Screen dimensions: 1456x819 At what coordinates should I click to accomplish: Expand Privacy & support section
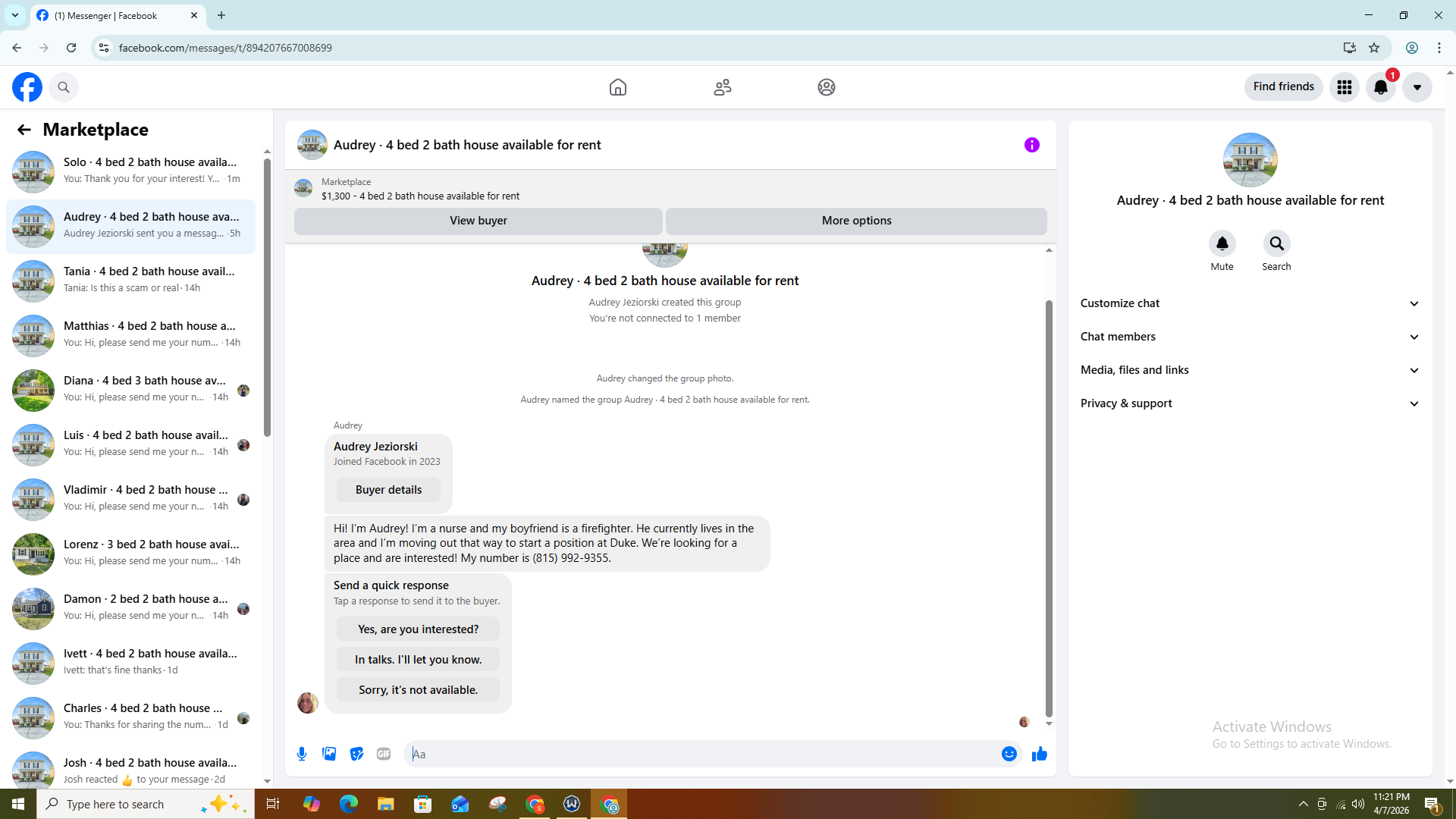tap(1249, 403)
